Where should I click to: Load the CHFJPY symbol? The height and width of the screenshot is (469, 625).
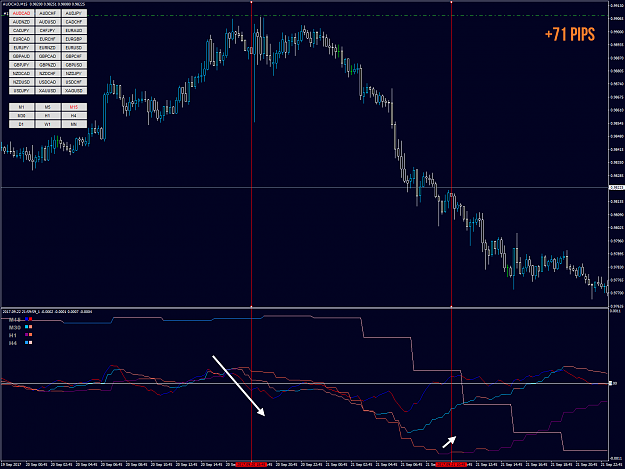47,31
